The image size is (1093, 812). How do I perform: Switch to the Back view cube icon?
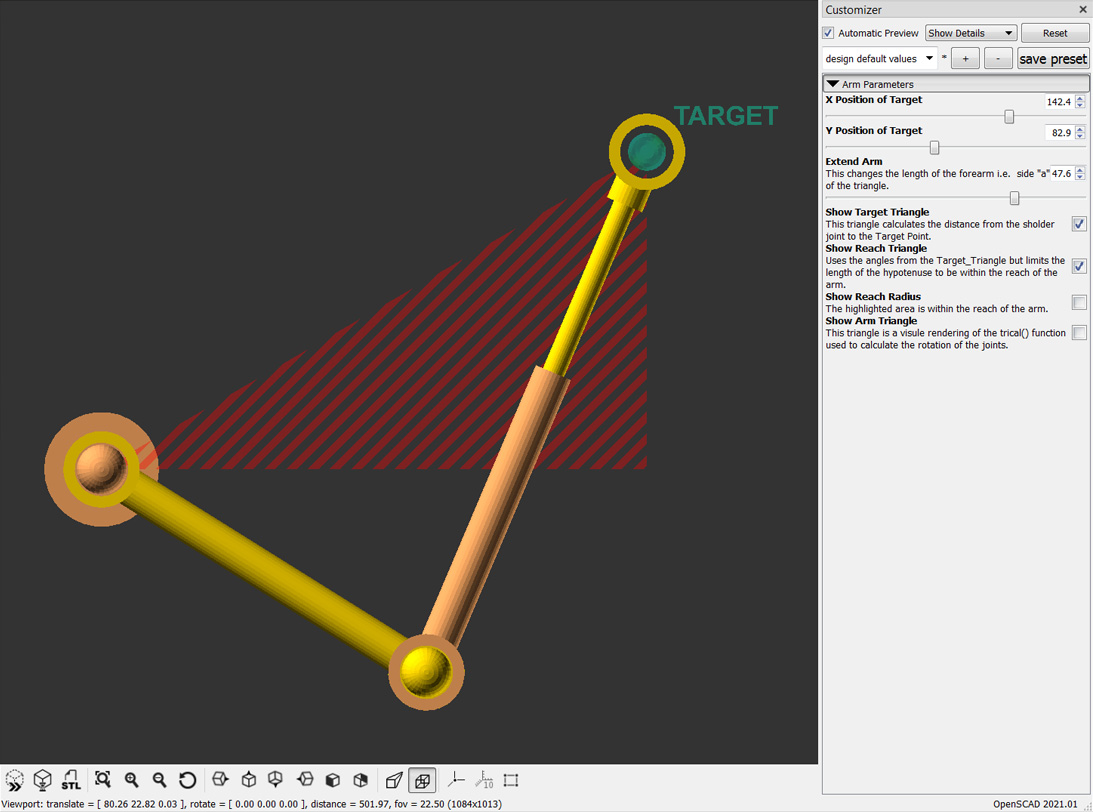click(x=360, y=780)
